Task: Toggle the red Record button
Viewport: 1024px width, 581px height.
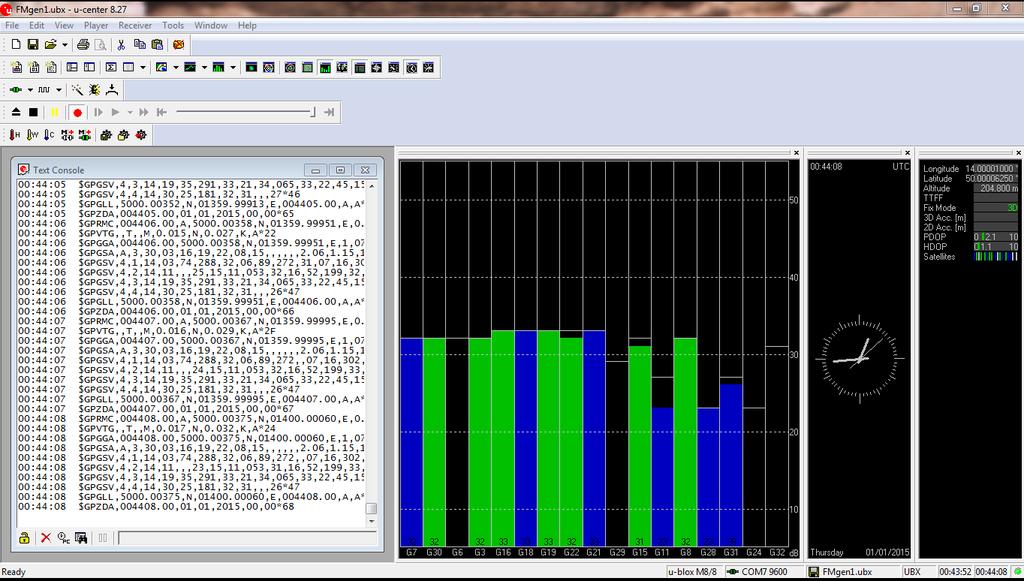Action: [x=77, y=112]
